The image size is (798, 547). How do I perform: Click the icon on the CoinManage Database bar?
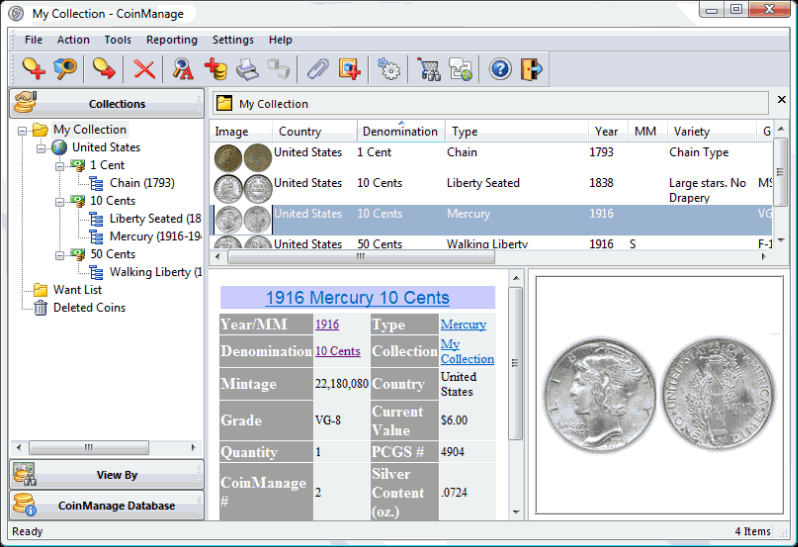(x=24, y=504)
